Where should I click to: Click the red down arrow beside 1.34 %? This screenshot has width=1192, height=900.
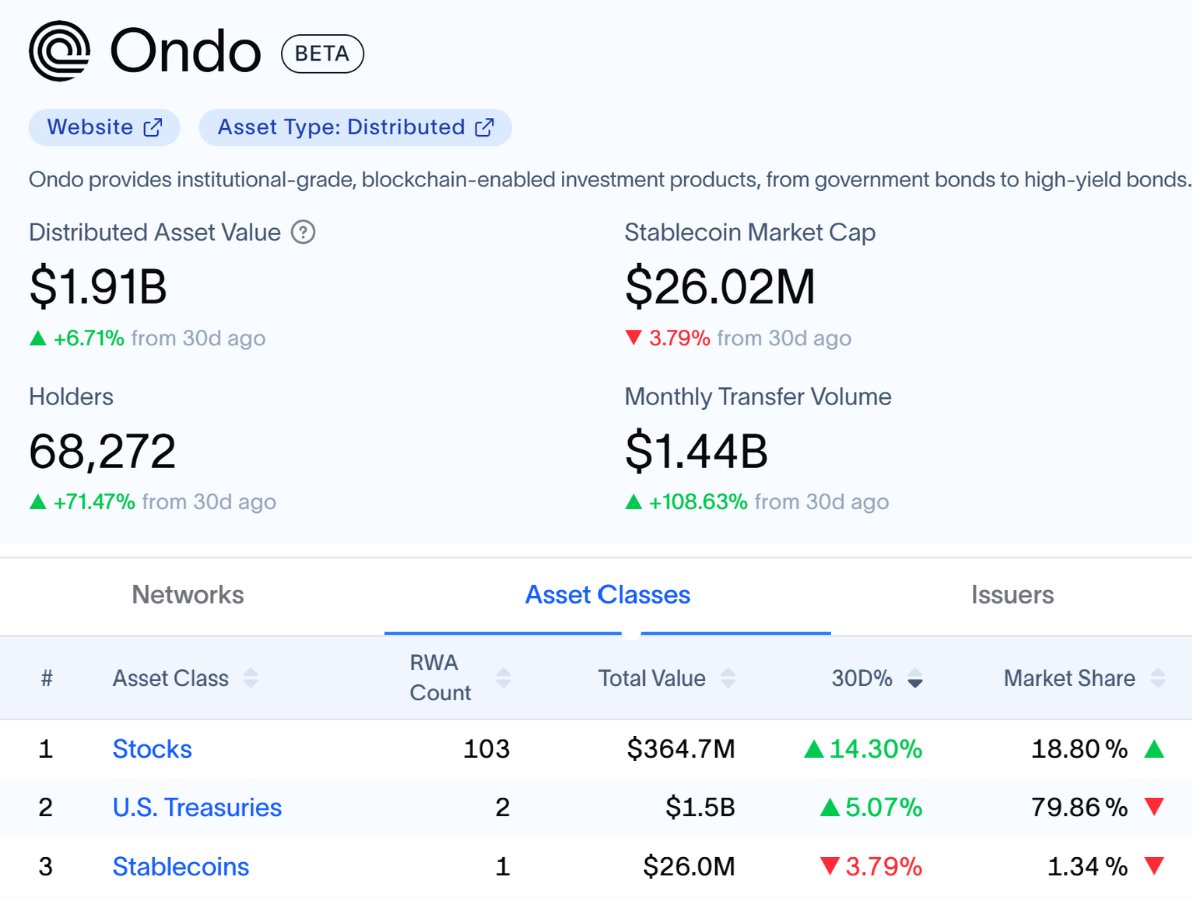pyautogui.click(x=1154, y=865)
